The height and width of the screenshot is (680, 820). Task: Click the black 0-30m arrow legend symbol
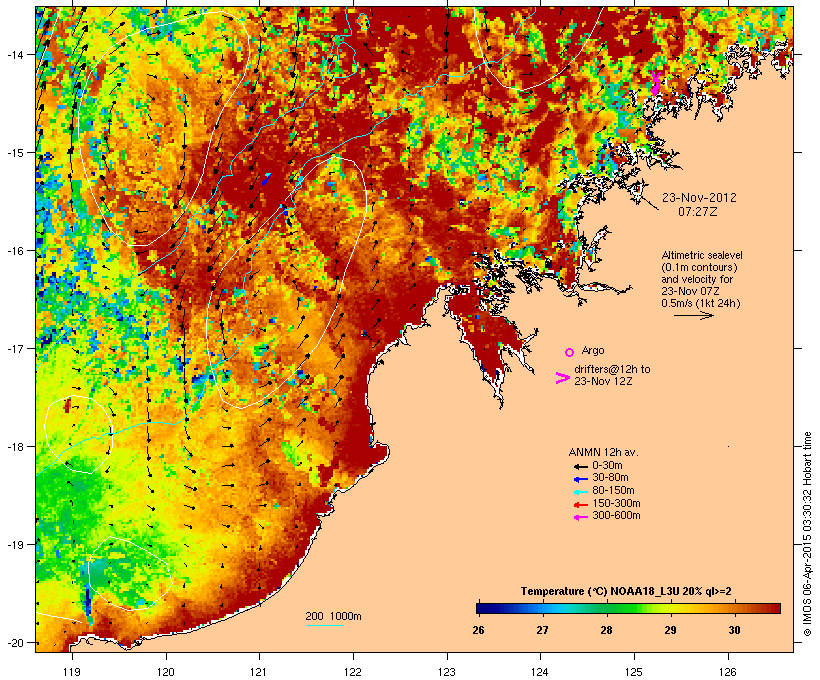(580, 466)
